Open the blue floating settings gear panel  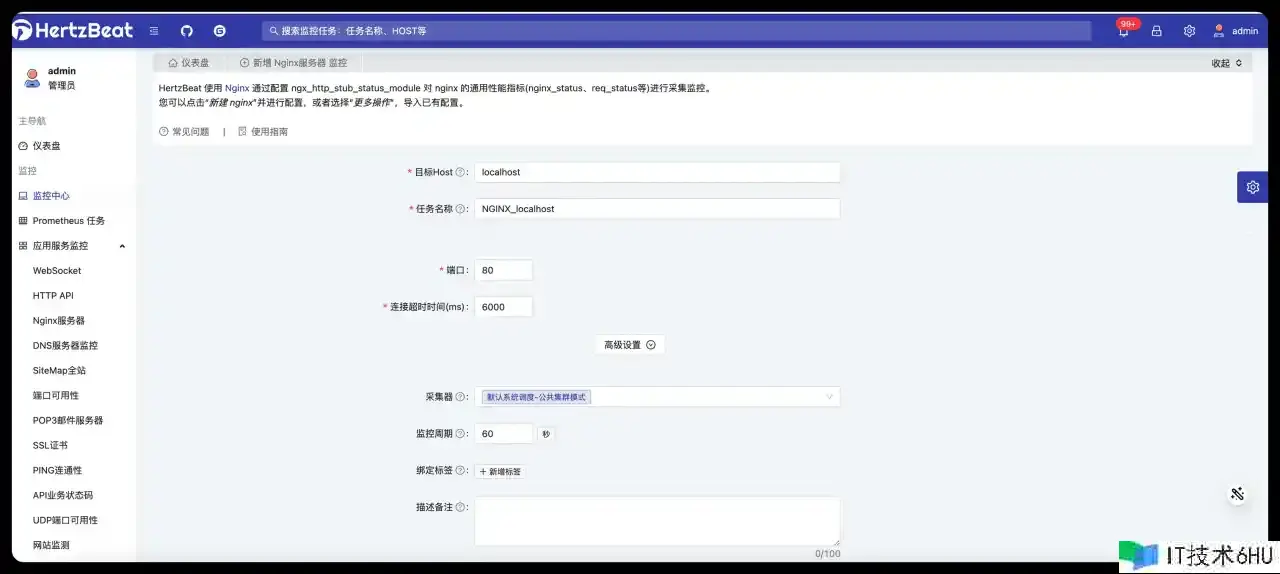click(1253, 187)
